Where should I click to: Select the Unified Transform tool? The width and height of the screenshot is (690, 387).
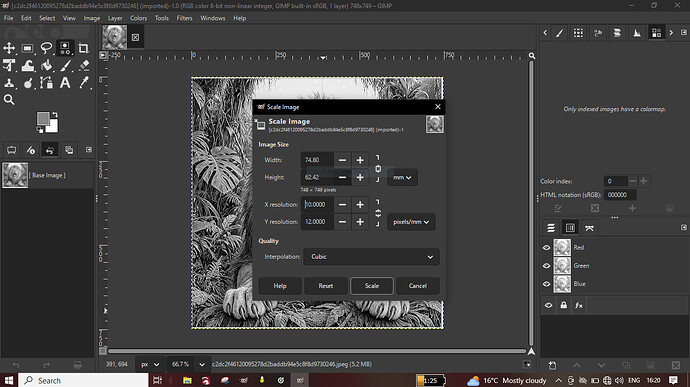[x=9, y=66]
